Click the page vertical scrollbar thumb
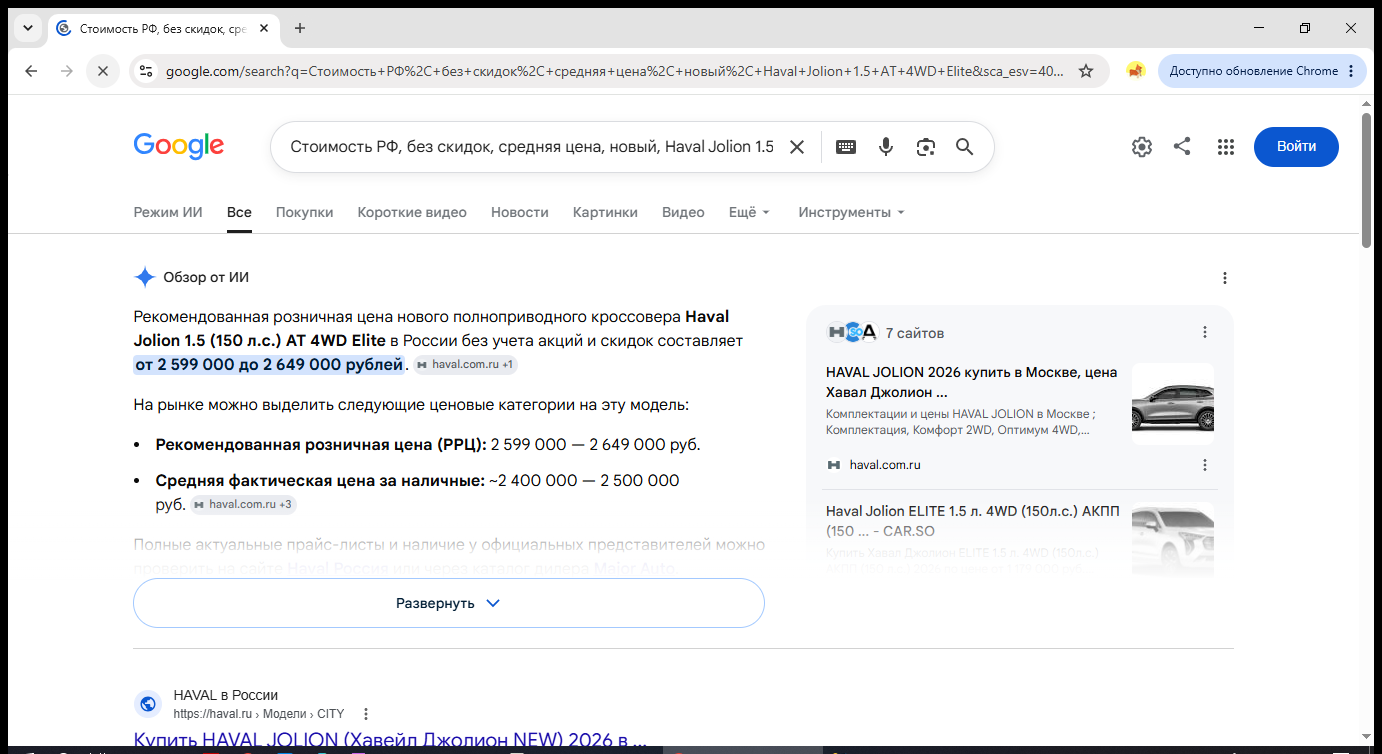This screenshot has width=1382, height=754. (x=1367, y=180)
